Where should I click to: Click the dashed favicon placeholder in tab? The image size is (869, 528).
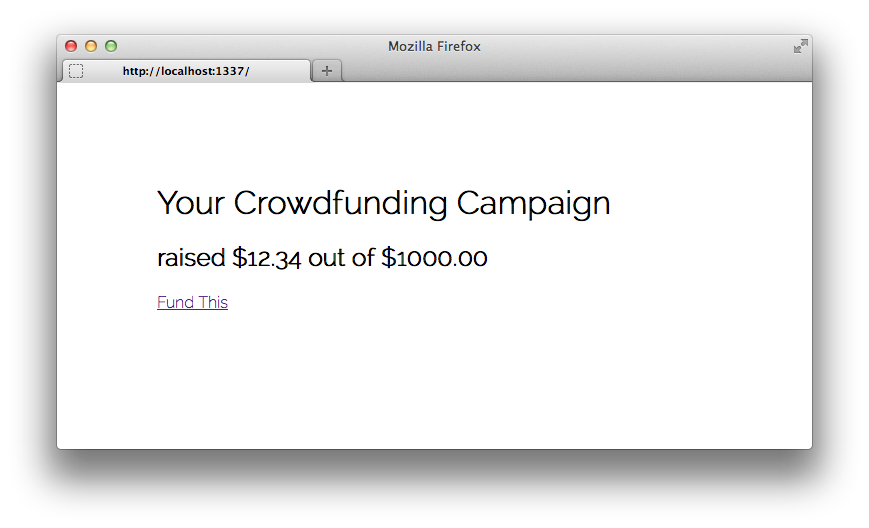pyautogui.click(x=76, y=71)
